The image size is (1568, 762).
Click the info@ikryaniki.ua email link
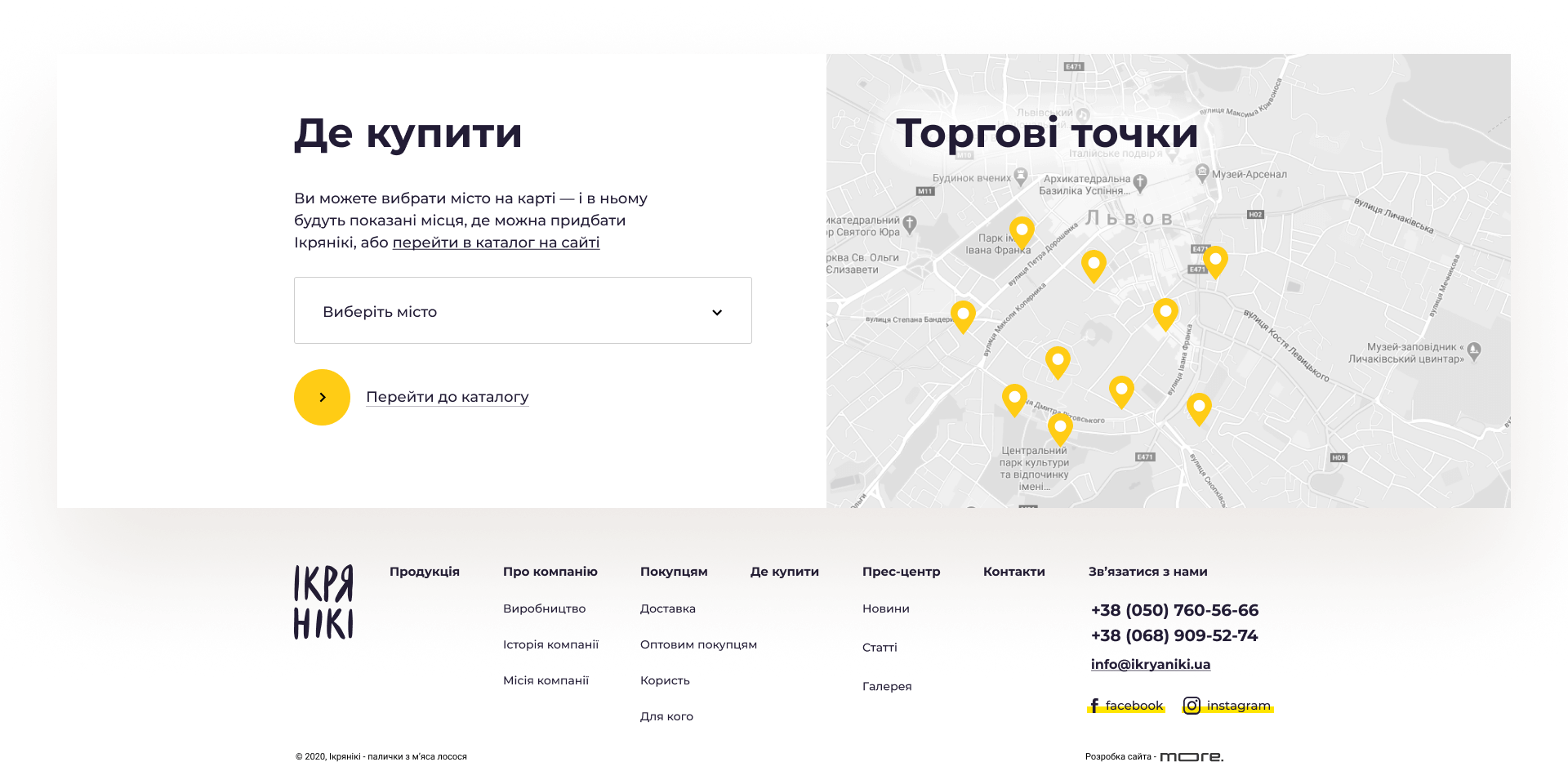tap(1151, 665)
